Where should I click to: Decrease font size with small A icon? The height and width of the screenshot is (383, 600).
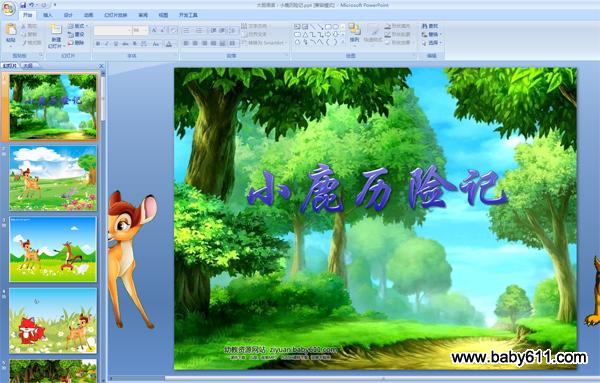[x=163, y=30]
